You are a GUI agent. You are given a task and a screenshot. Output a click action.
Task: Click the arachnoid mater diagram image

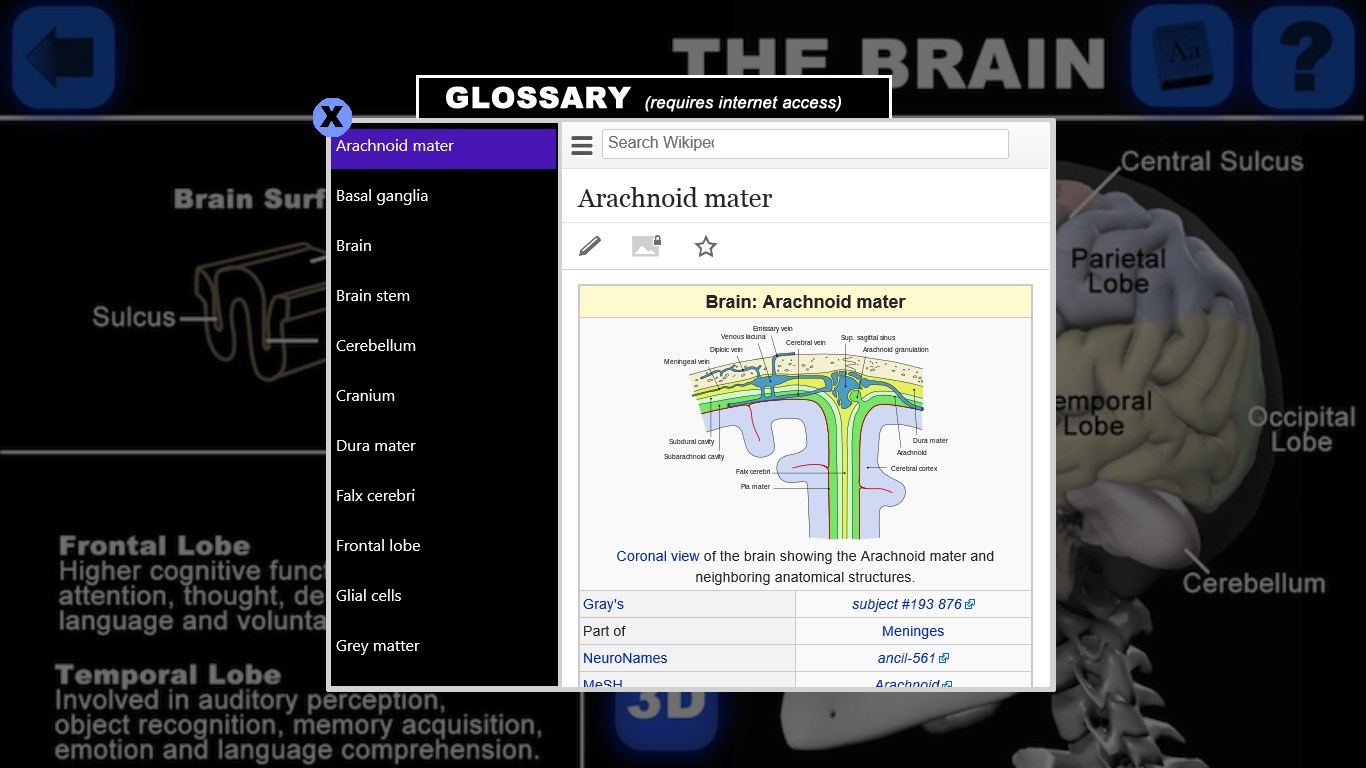[805, 430]
